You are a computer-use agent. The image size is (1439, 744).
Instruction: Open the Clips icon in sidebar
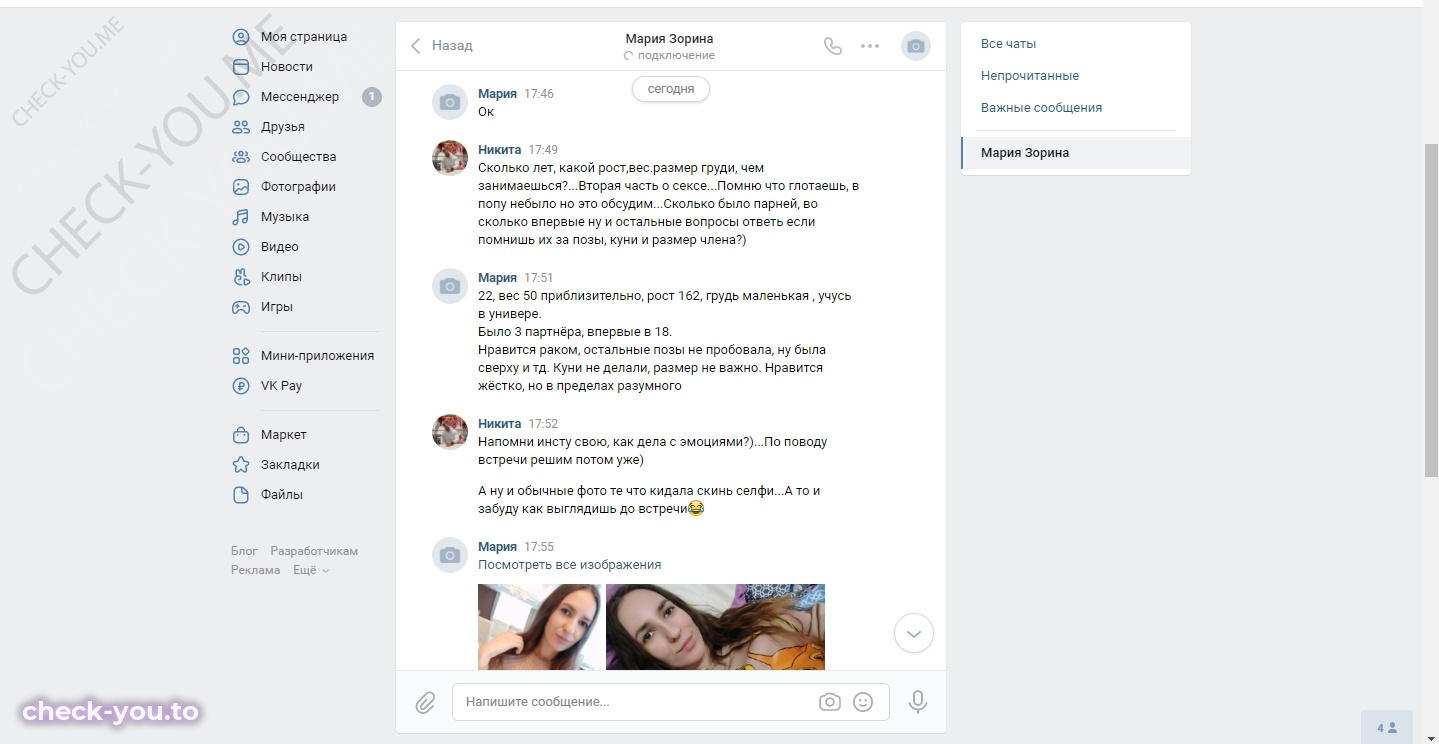point(241,277)
